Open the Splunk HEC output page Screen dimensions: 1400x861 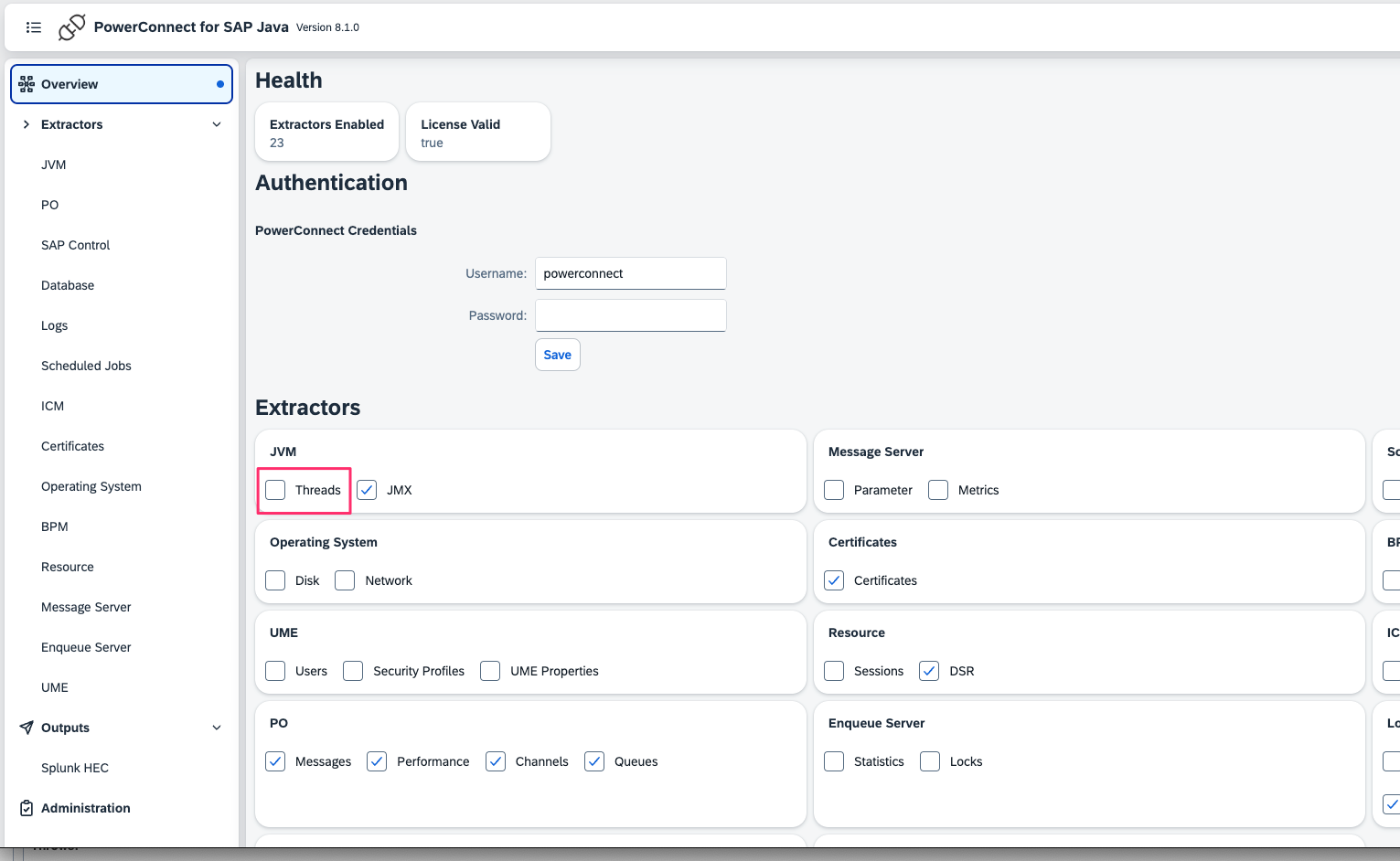[75, 768]
